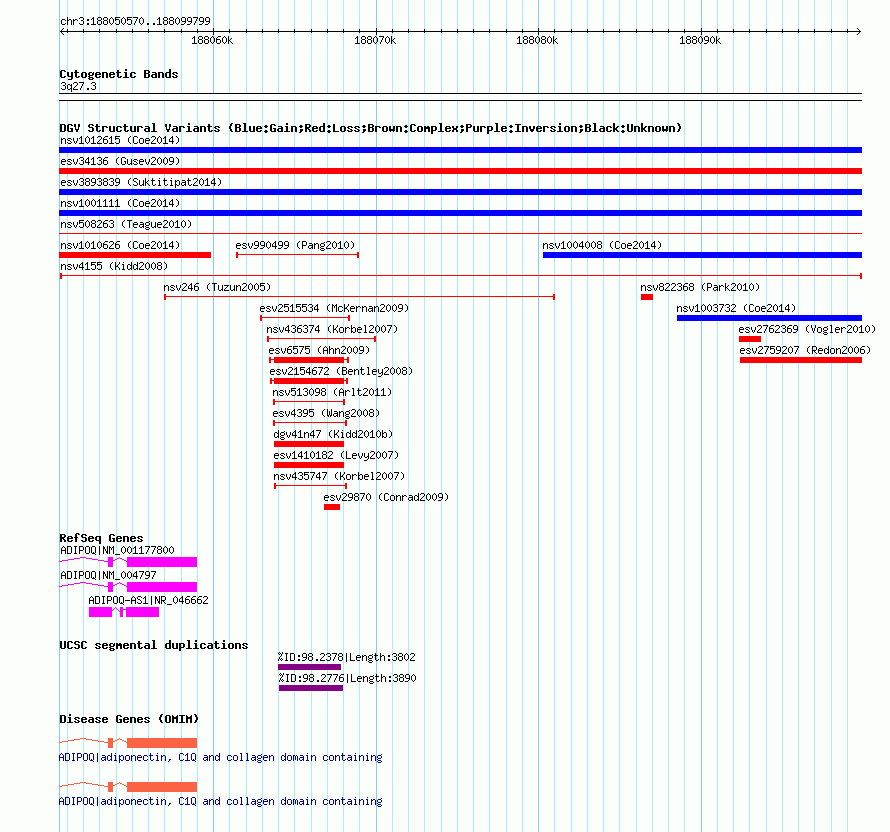Click the esv1410182 (Levy2007) red bar
Image resolution: width=890 pixels, height=832 pixels.
click(x=309, y=465)
